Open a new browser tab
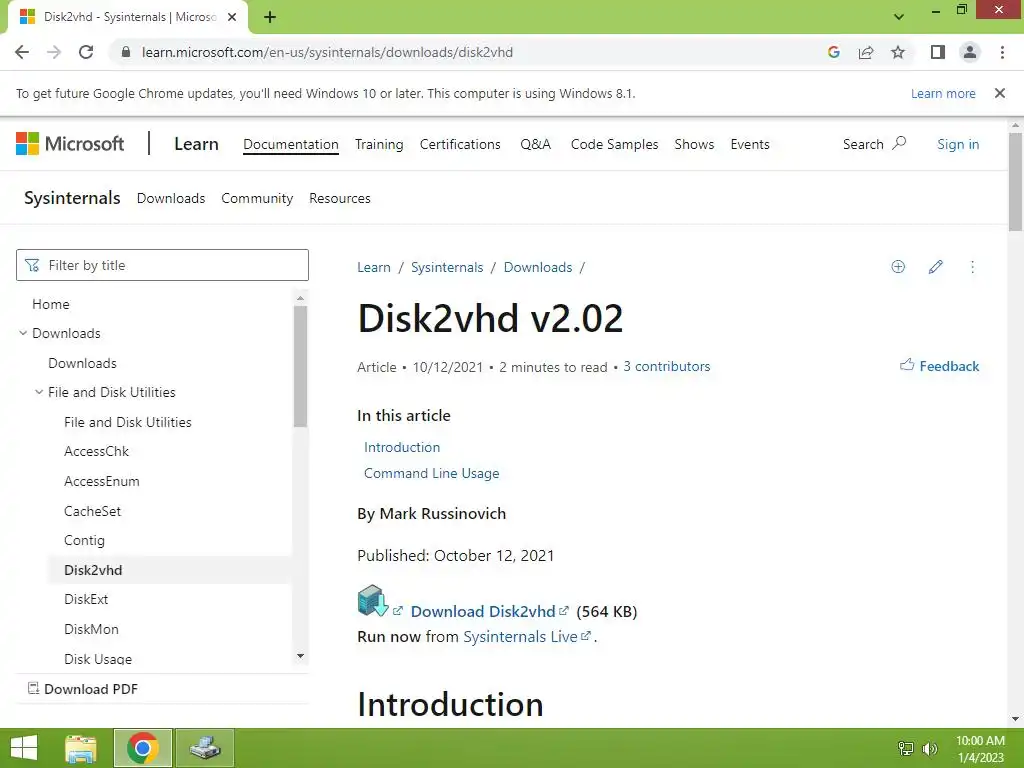Viewport: 1024px width, 768px height. [270, 17]
